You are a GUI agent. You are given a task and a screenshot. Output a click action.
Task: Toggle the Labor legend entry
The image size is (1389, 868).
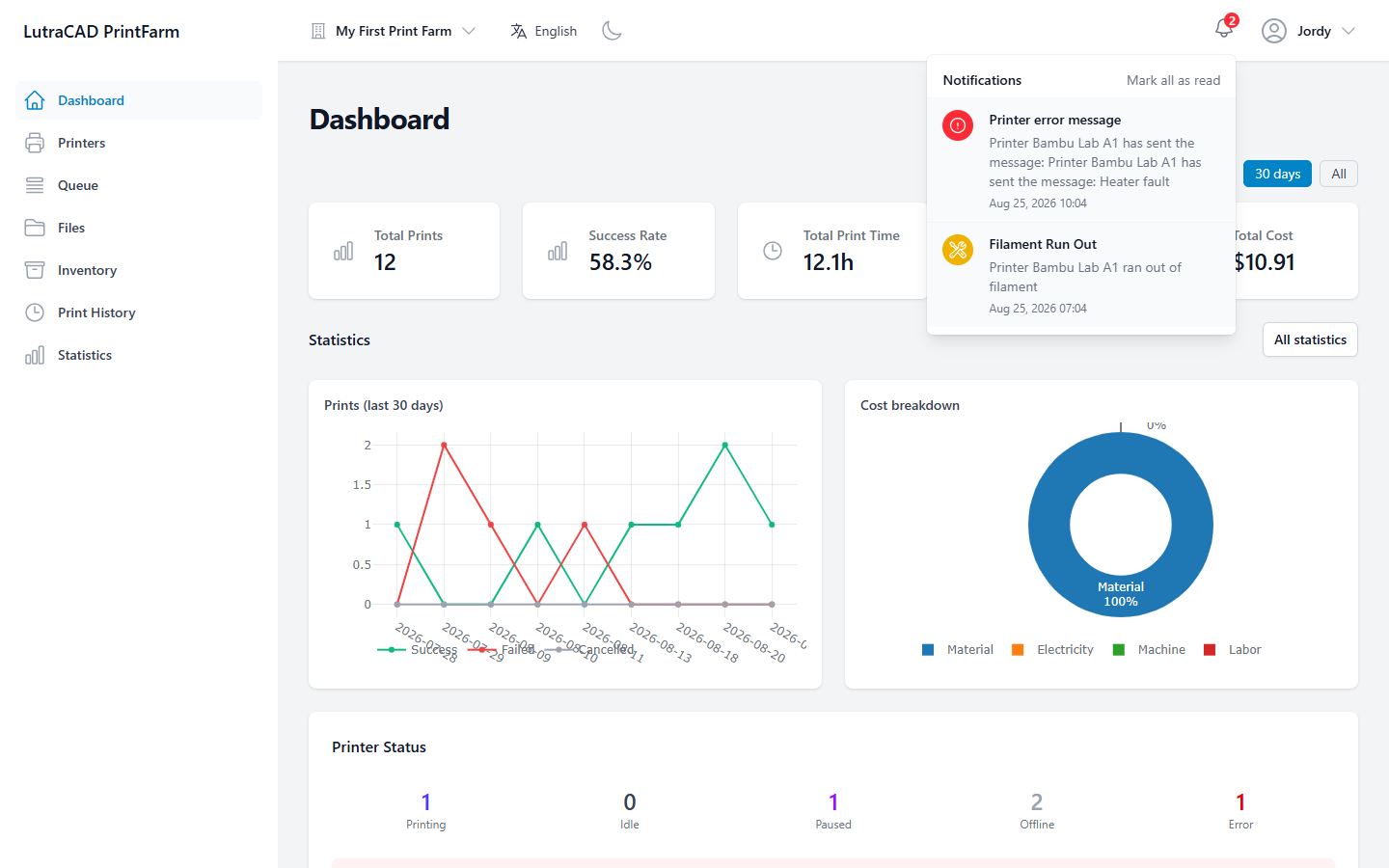point(1233,650)
